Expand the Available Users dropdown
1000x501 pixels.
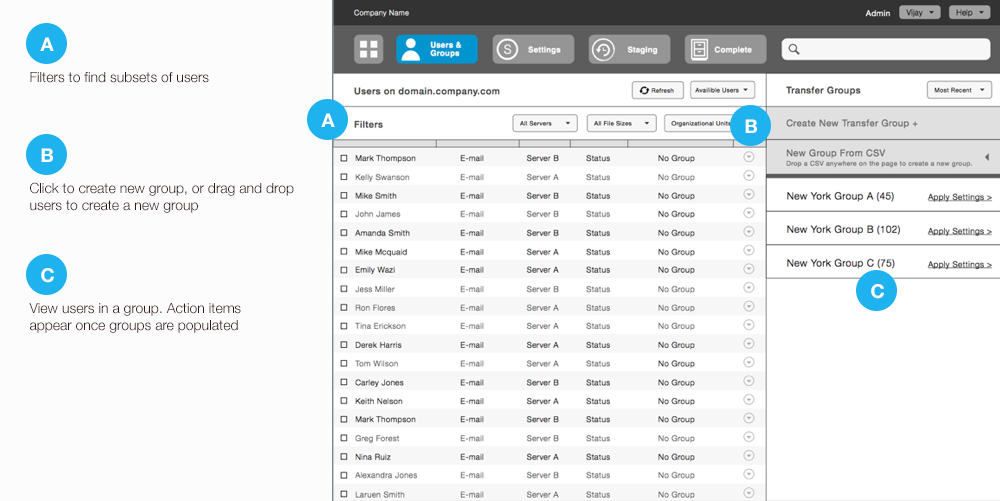[723, 91]
